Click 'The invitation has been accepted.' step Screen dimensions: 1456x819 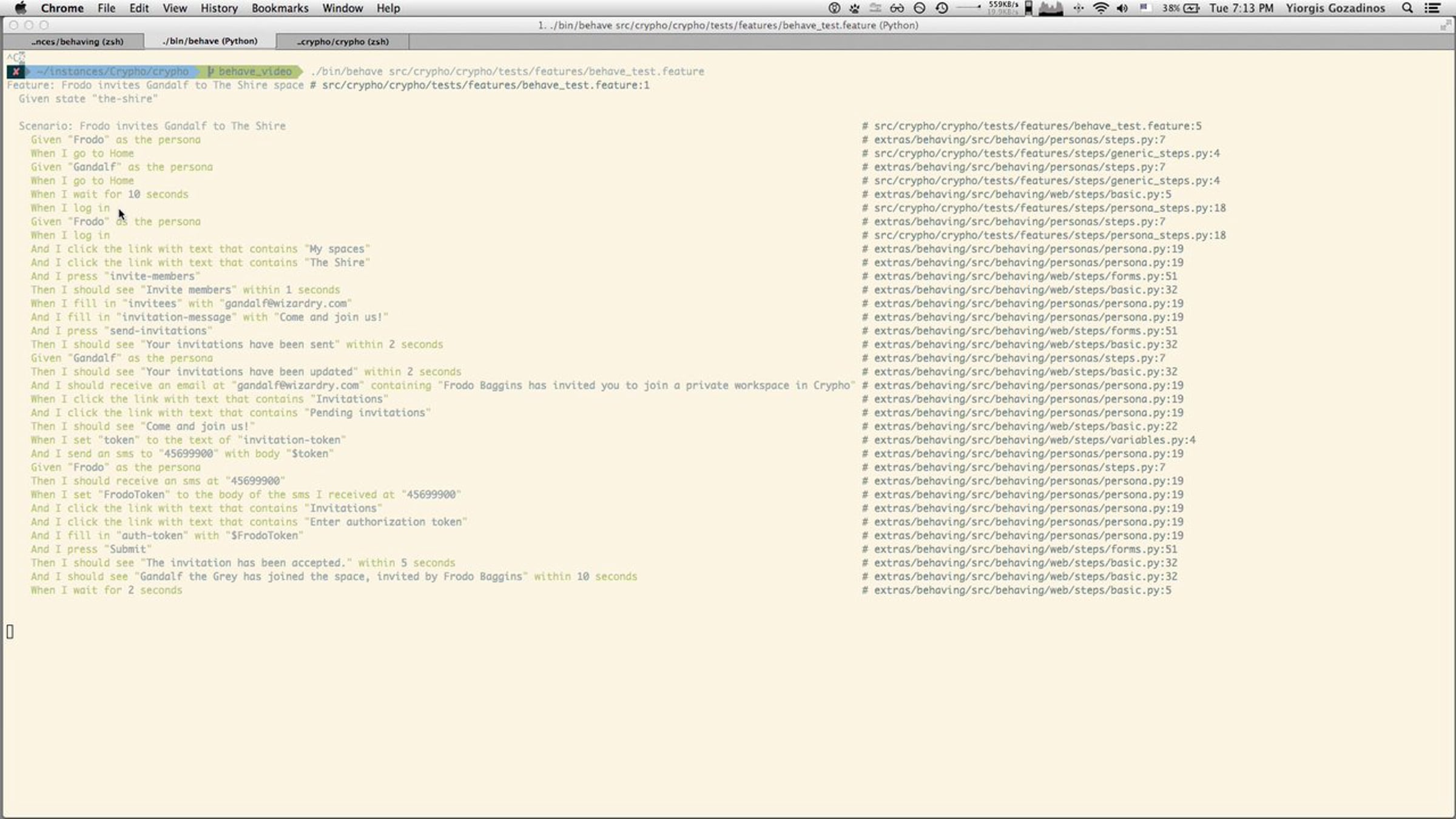pos(243,563)
